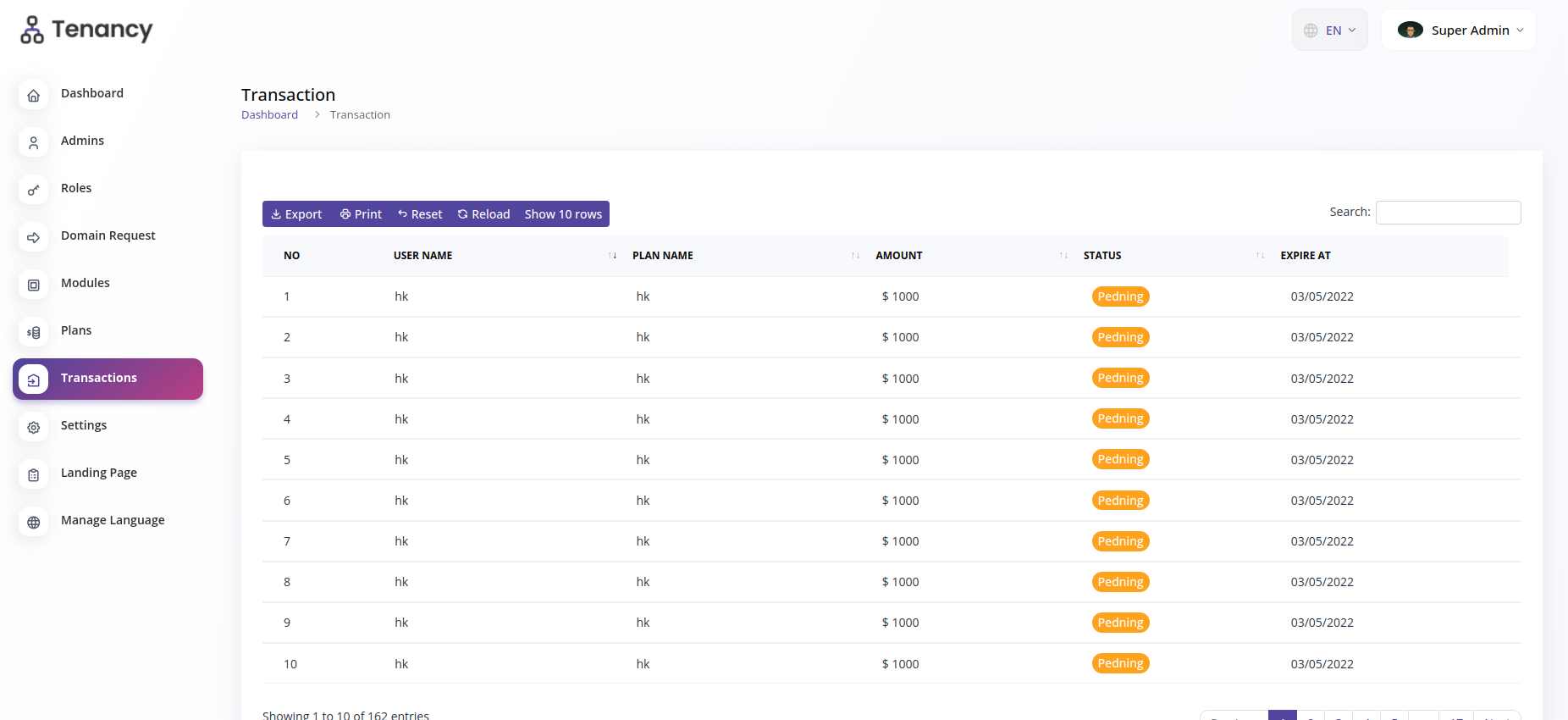
Task: Go to Admins menu item
Action: (x=82, y=141)
